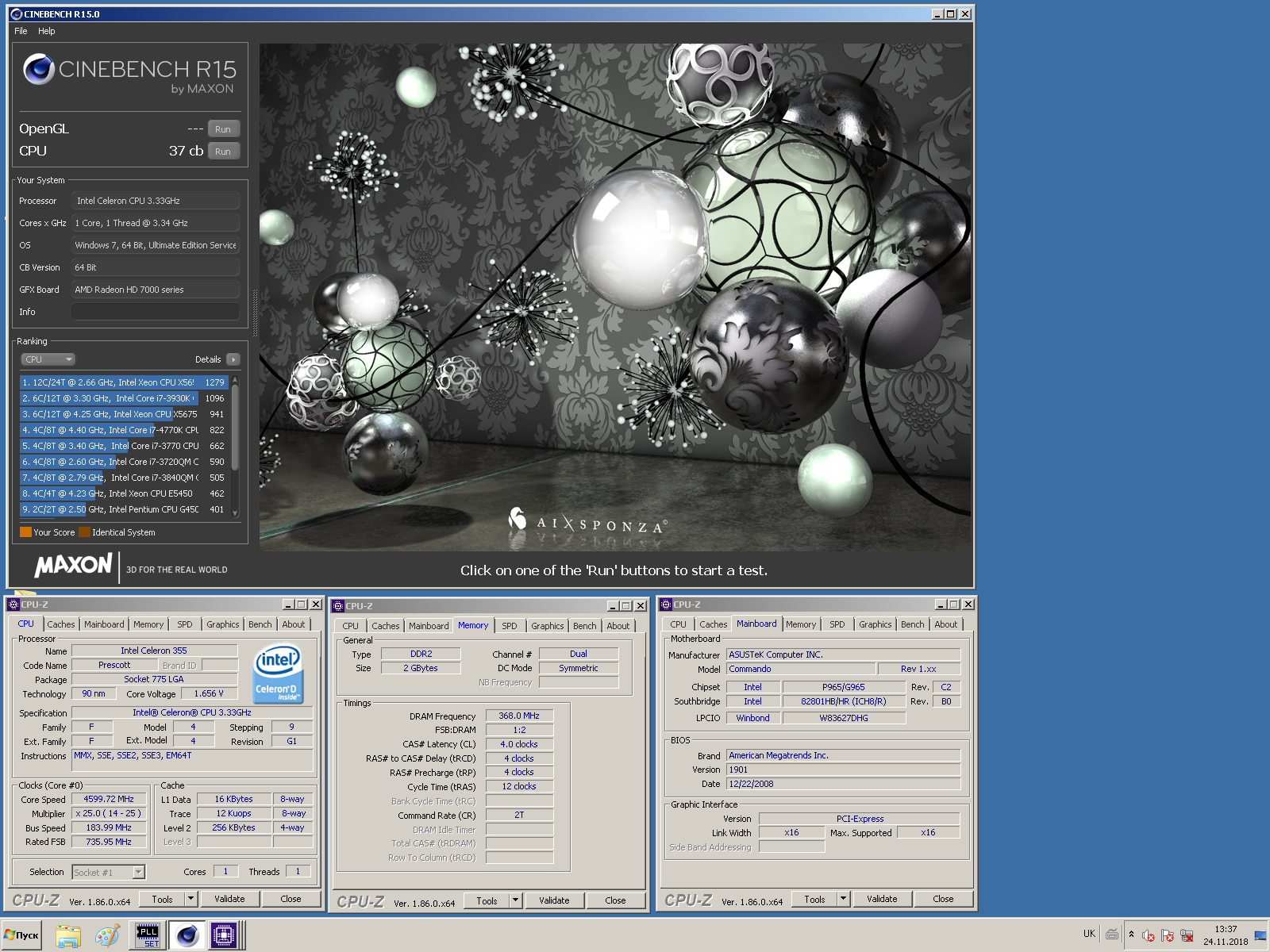Click the Cinebench R15 sphere logo
1270x952 pixels.
coord(38,69)
